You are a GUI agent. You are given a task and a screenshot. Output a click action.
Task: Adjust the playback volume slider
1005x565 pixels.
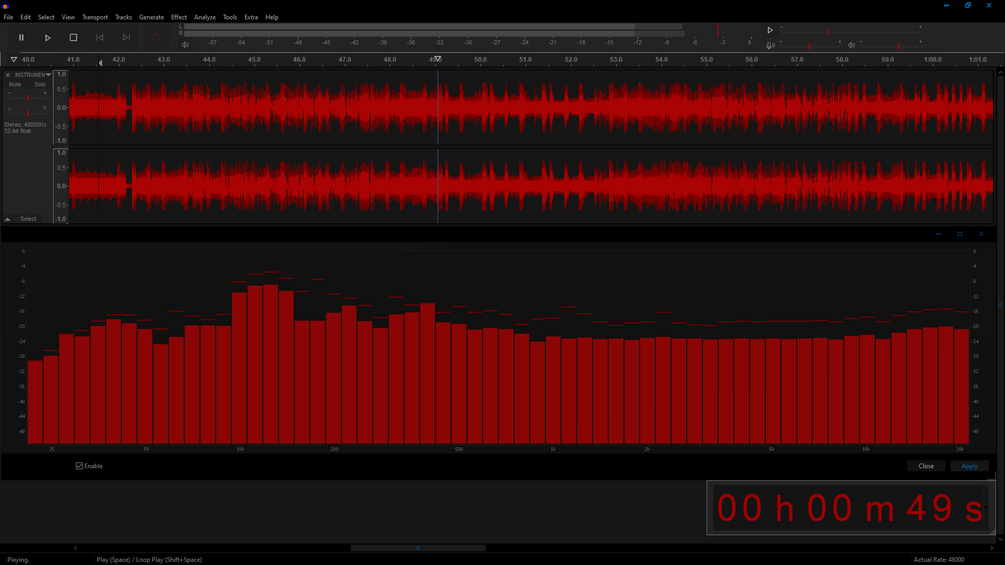coord(890,45)
